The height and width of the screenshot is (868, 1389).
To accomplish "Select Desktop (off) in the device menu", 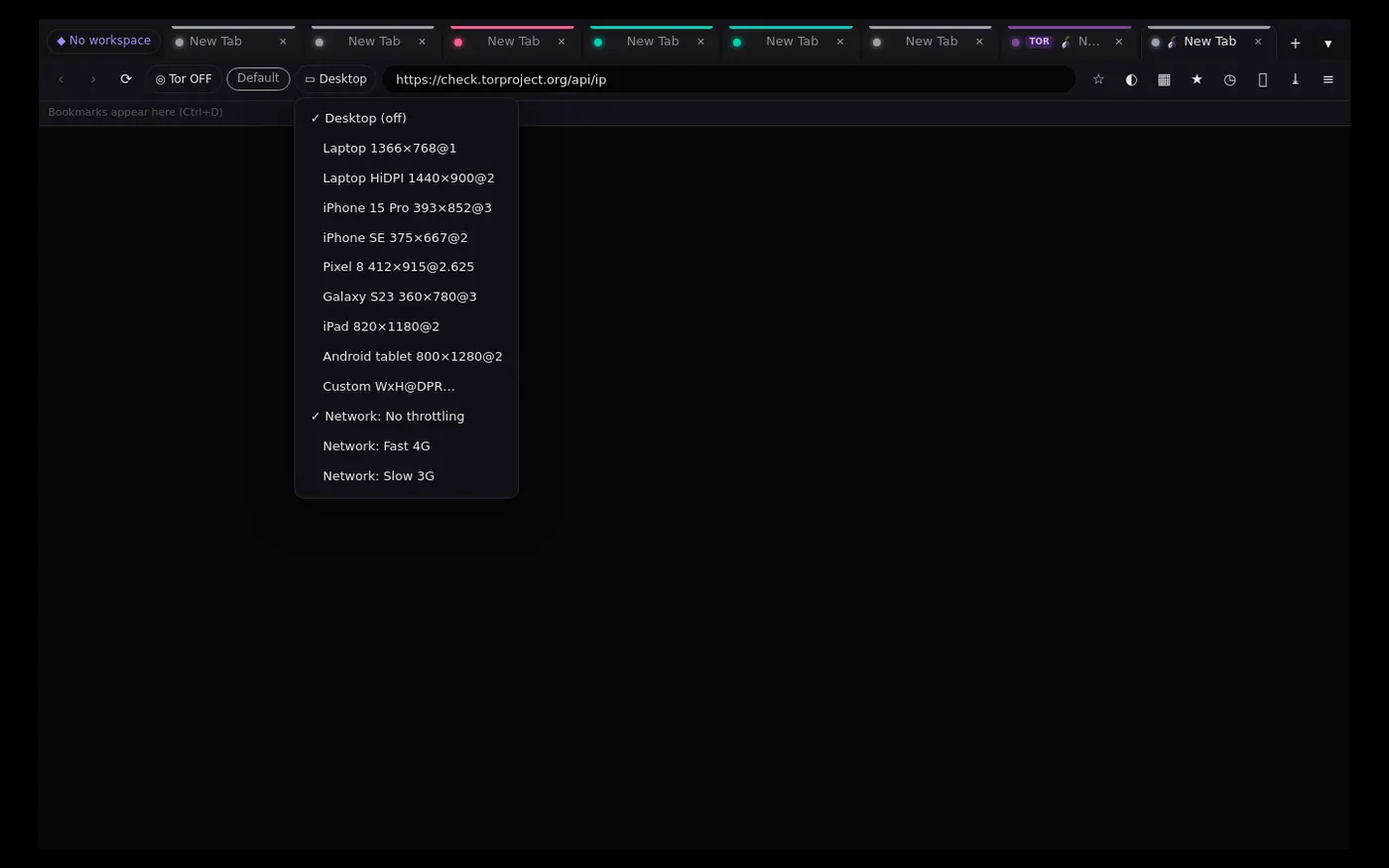I will click(407, 118).
